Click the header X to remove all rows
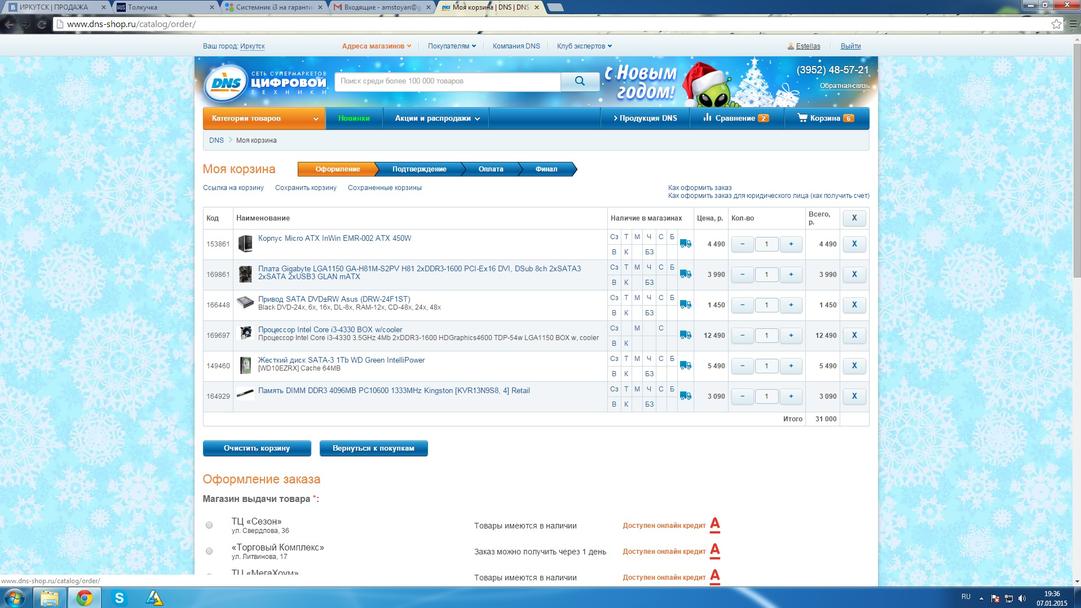This screenshot has height=608, width=1081. 854,218
